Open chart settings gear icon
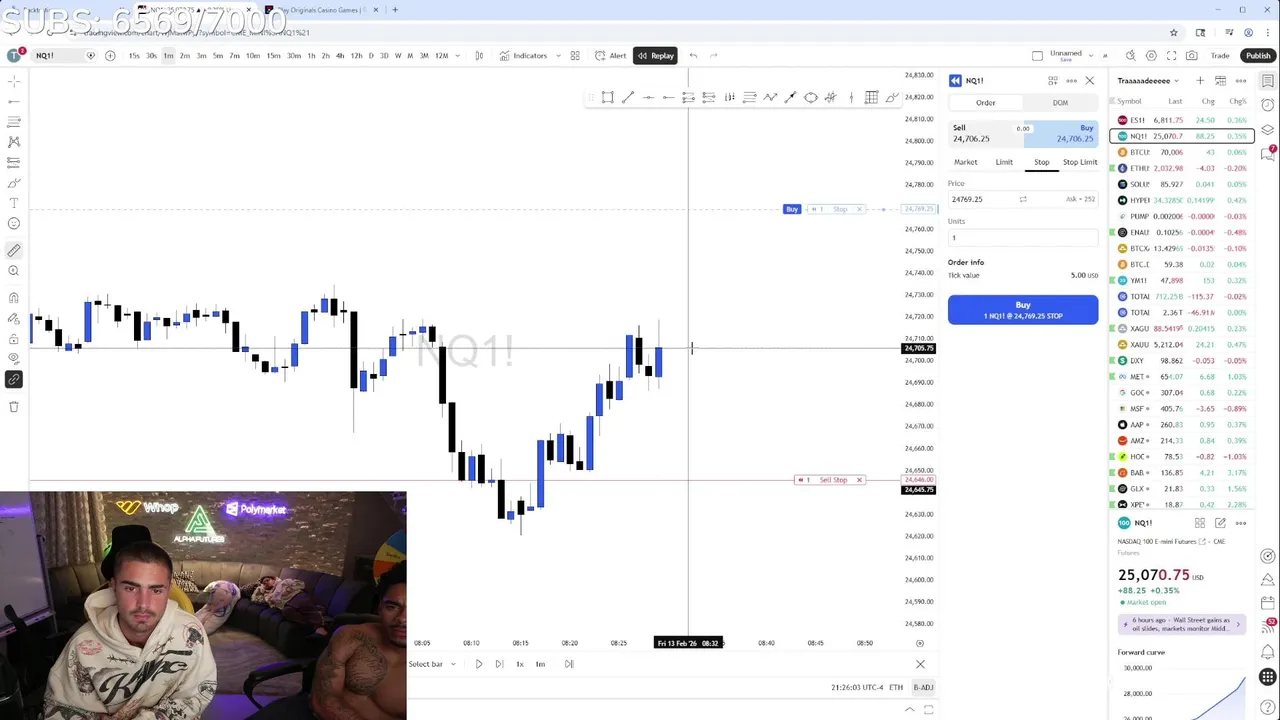 click(1151, 56)
